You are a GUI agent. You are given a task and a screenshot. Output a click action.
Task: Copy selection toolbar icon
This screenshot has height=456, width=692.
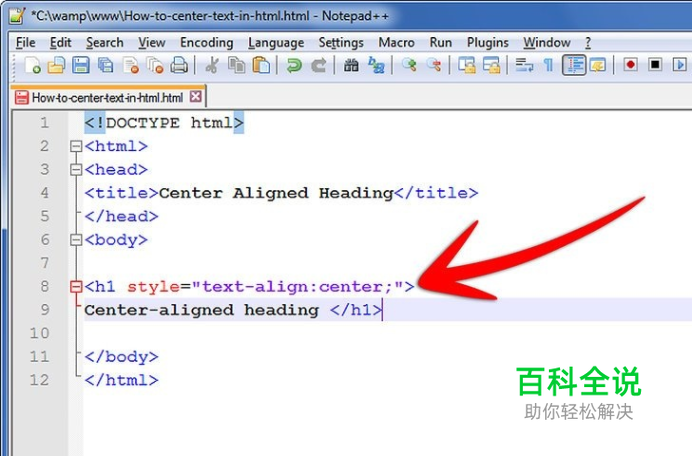click(237, 66)
